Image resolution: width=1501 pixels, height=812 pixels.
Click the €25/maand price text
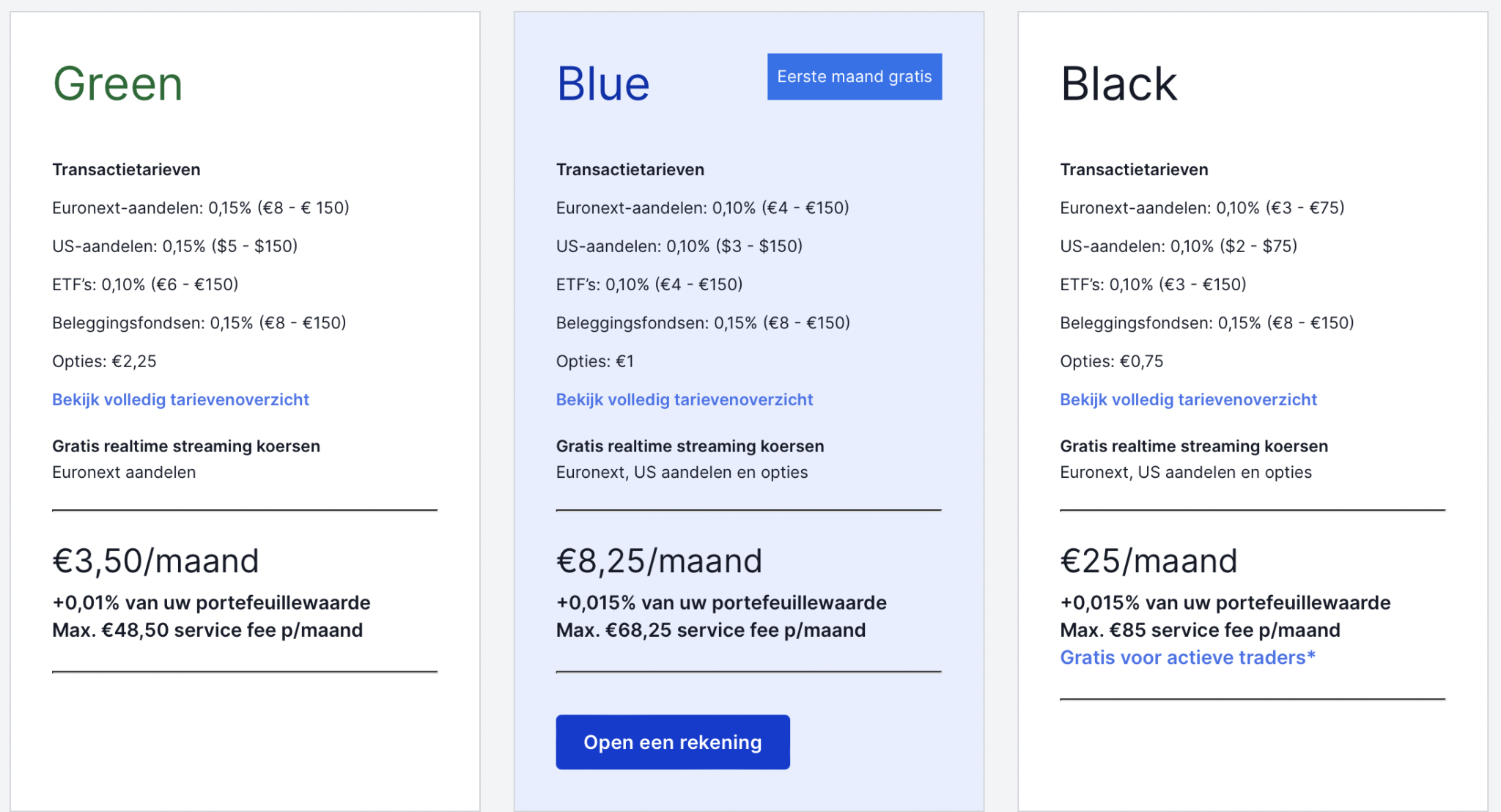[x=1148, y=561]
